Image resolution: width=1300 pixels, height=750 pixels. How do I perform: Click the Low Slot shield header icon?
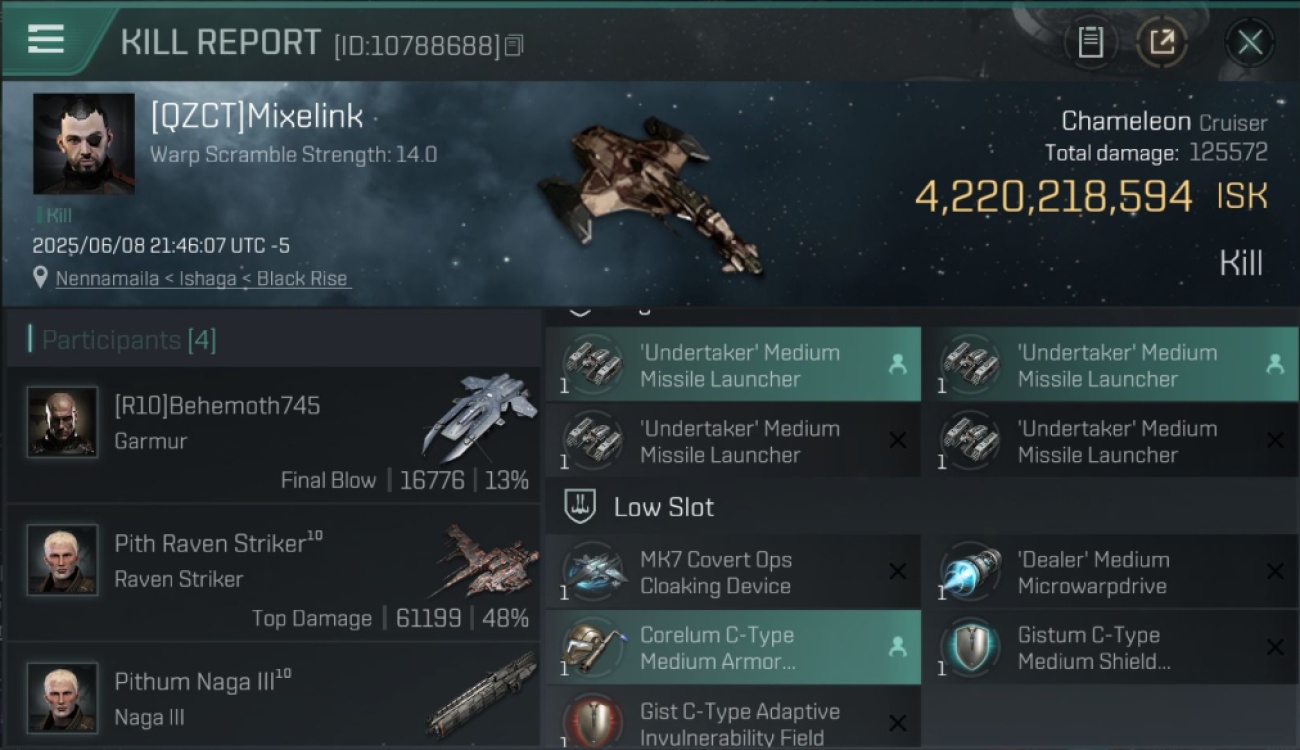click(x=581, y=506)
